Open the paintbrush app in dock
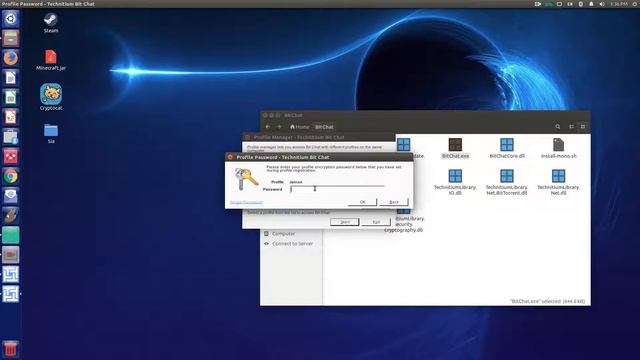The height and width of the screenshot is (360, 640). pos(11,215)
